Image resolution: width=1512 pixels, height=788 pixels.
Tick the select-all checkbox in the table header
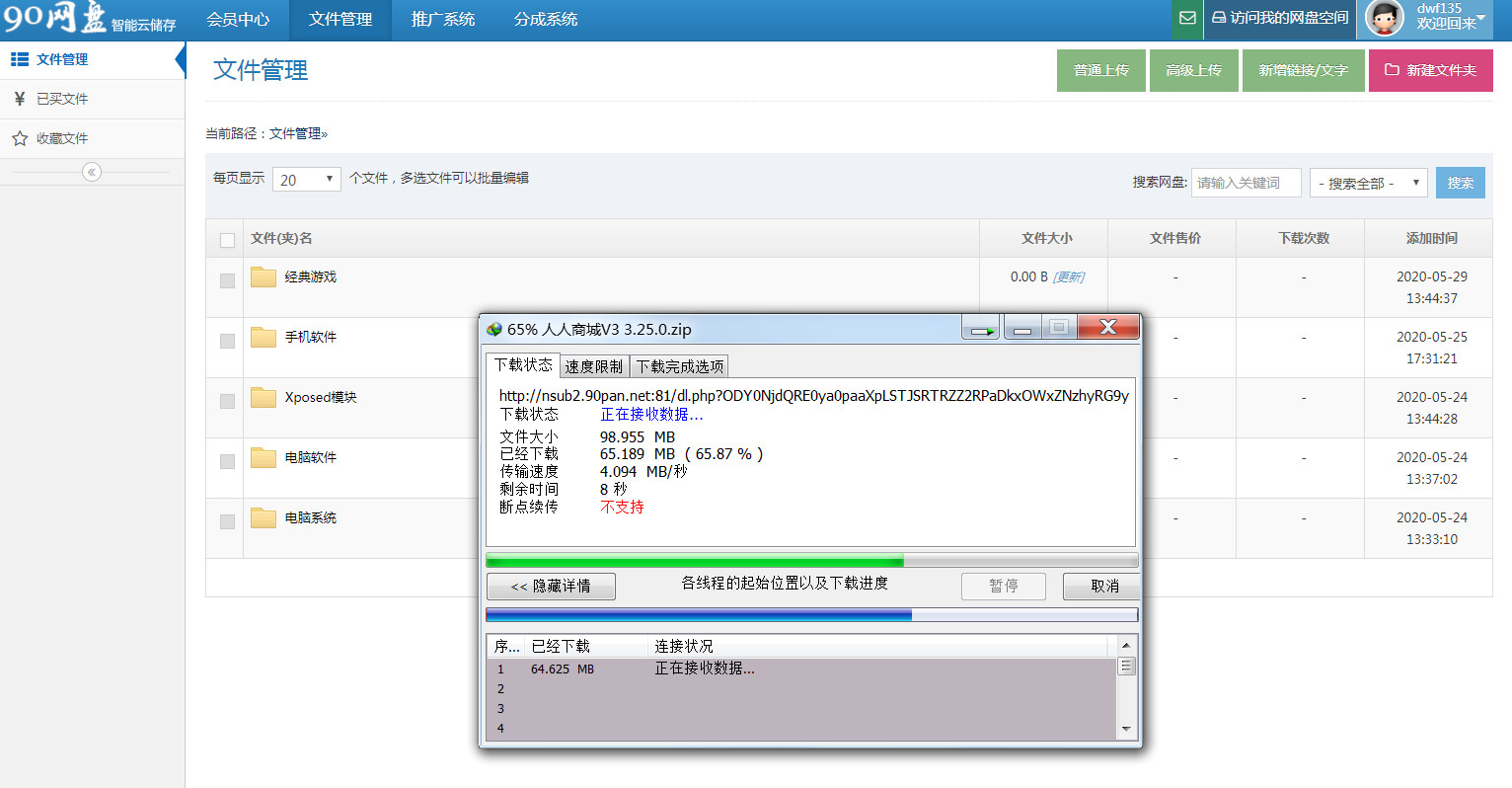click(x=227, y=239)
